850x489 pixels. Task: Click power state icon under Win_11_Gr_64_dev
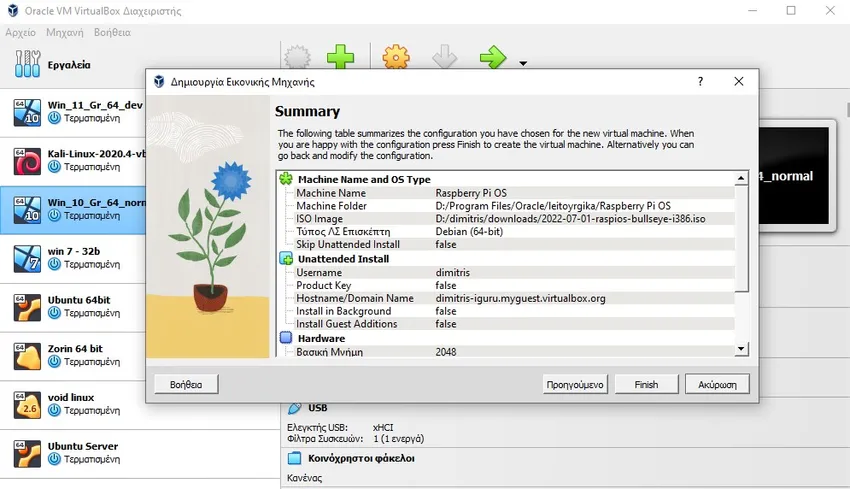tap(54, 118)
